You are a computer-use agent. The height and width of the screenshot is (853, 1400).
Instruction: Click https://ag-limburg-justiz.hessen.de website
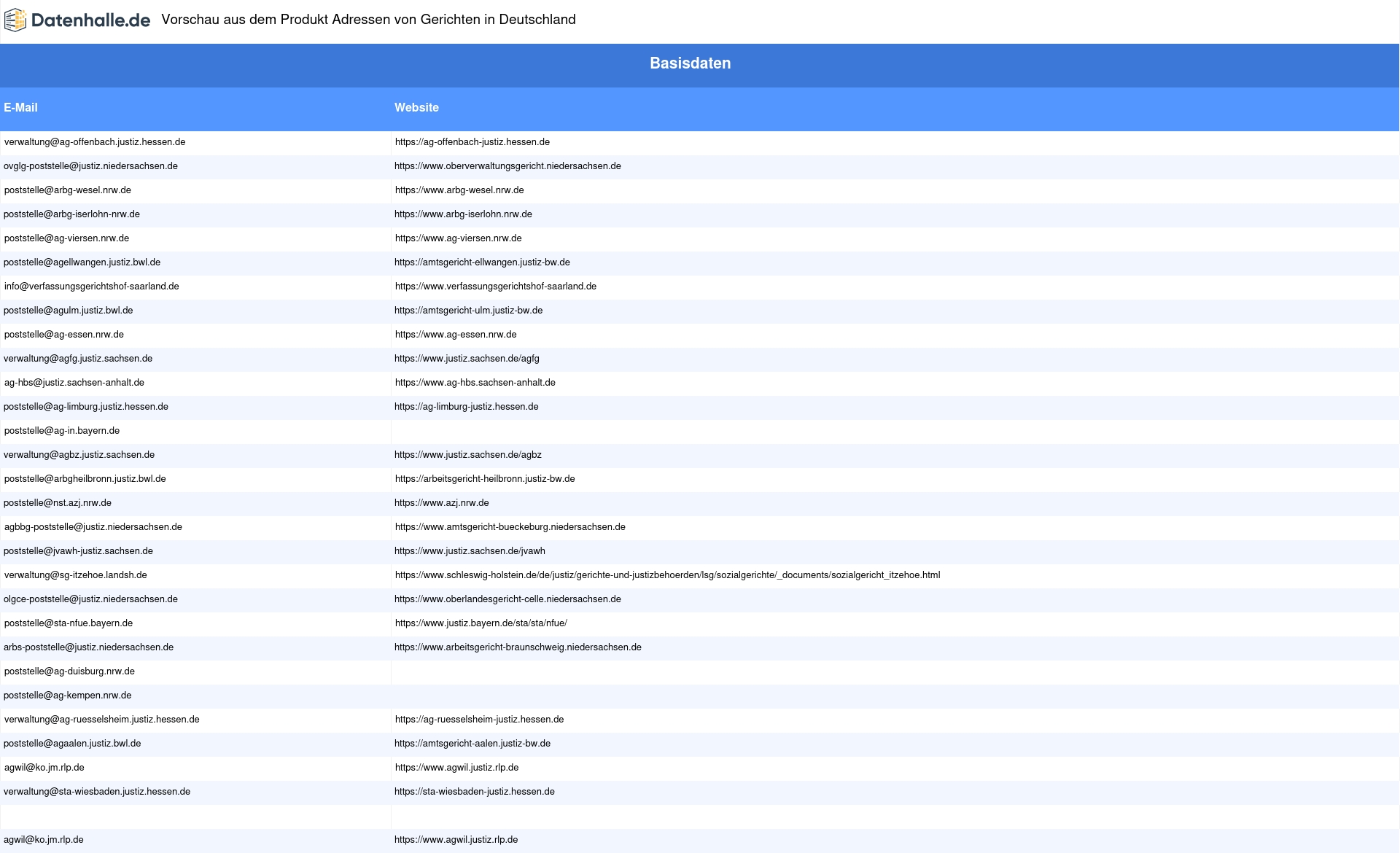point(467,407)
